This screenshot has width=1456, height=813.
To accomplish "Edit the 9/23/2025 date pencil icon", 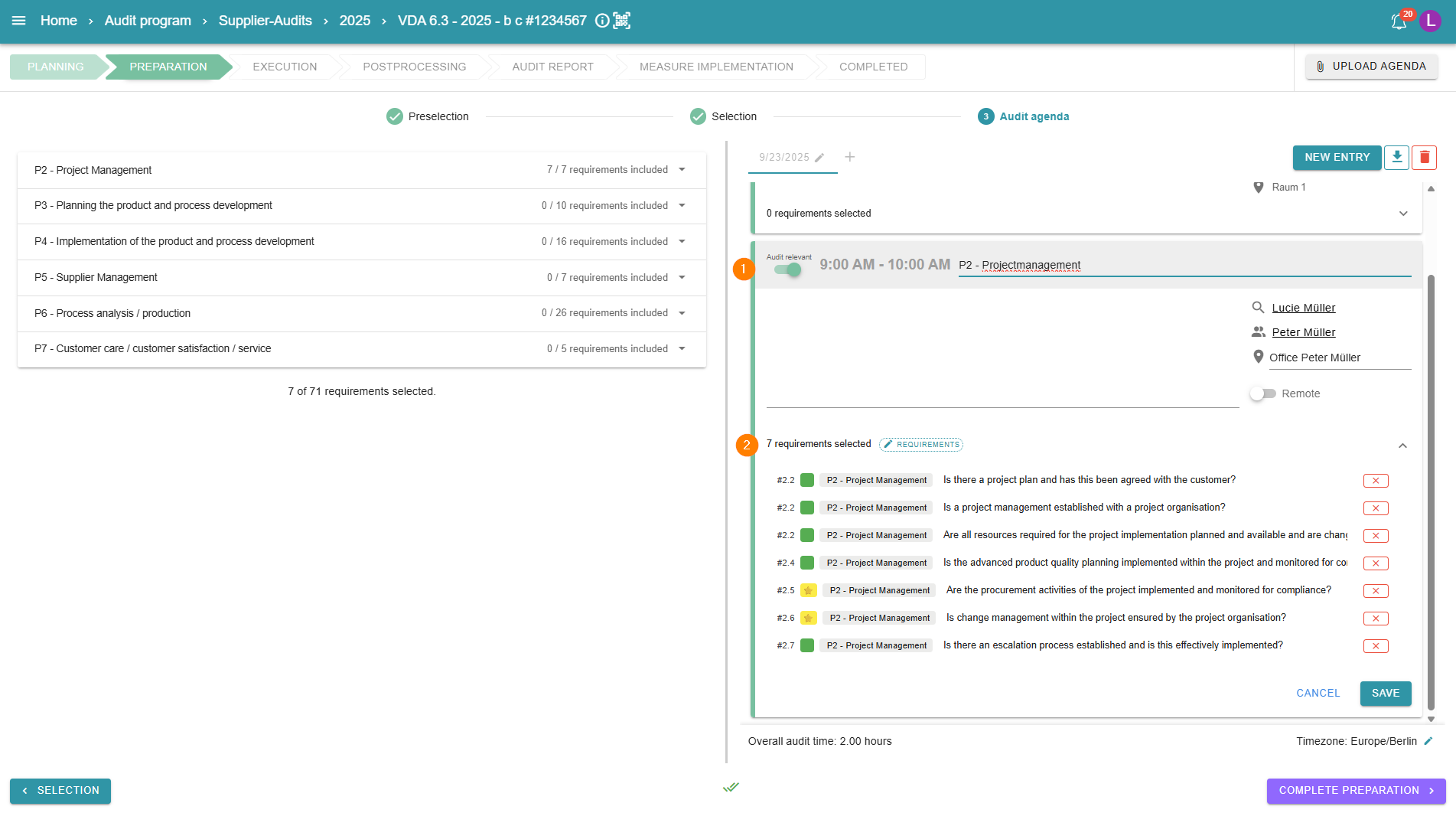I will coord(819,158).
